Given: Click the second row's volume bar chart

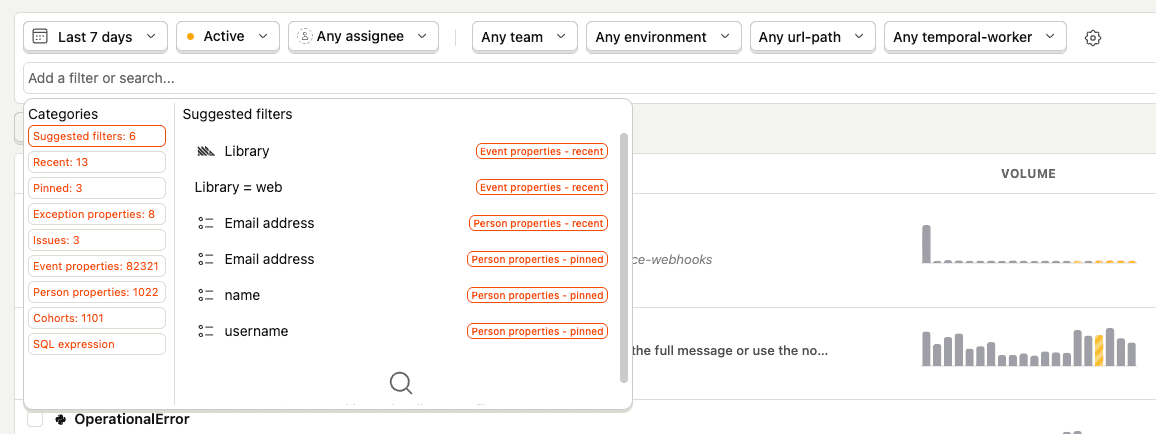Looking at the screenshot, I should pos(1028,347).
